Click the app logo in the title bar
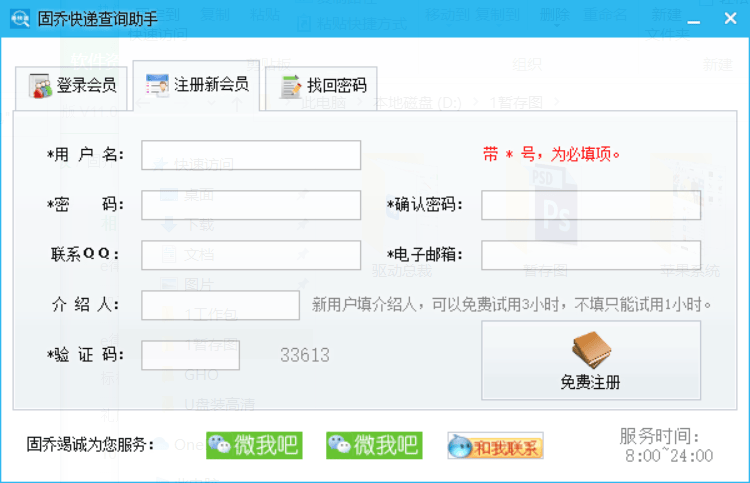 pos(20,19)
